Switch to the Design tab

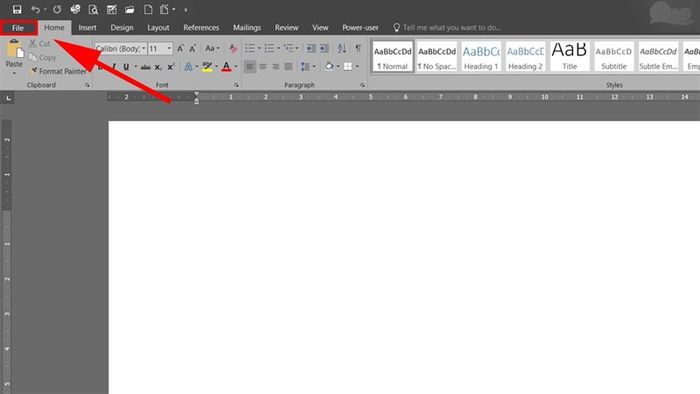(x=122, y=28)
